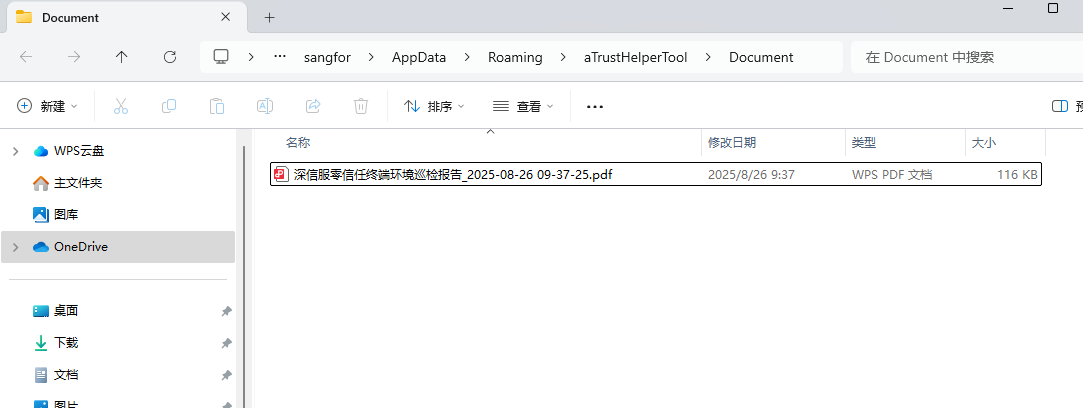The height and width of the screenshot is (408, 1083).
Task: Click the 2025/8/26 9:37 date cell
Action: point(751,175)
